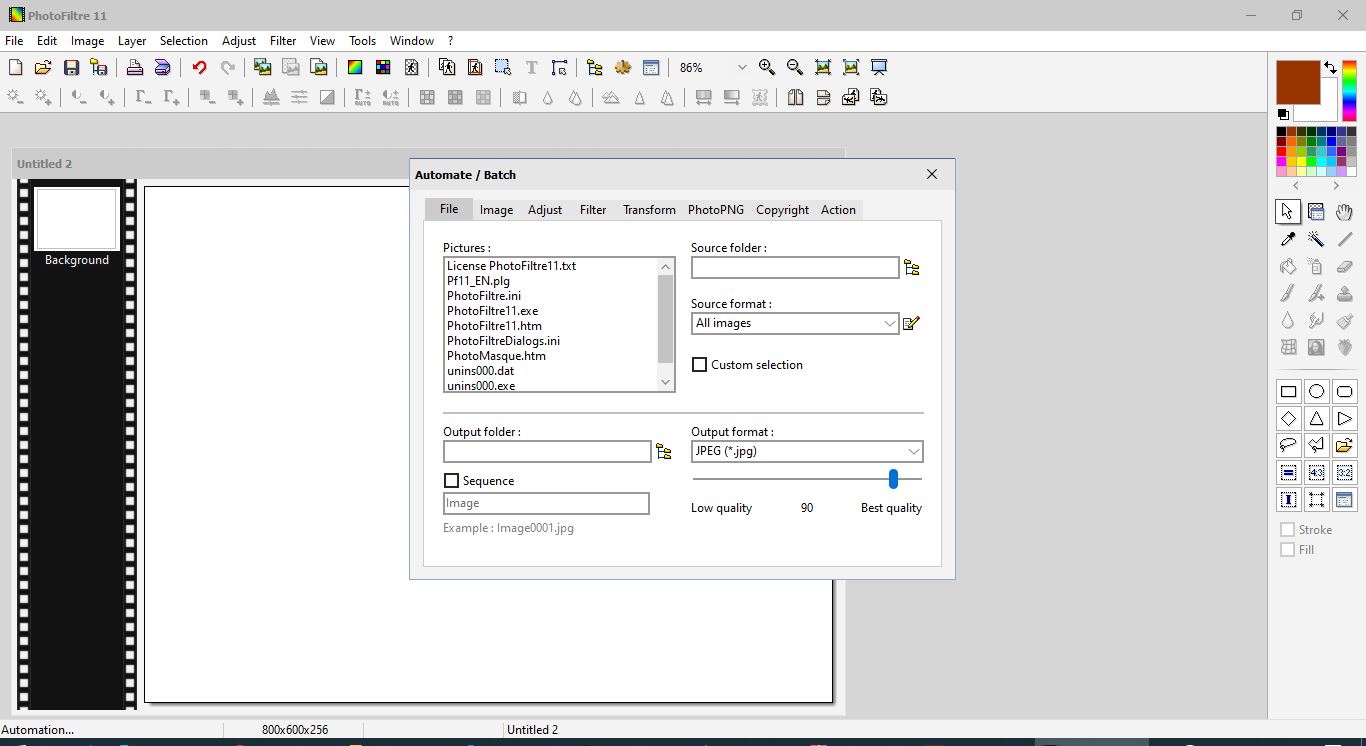
Task: Switch to the Action tab
Action: (838, 210)
